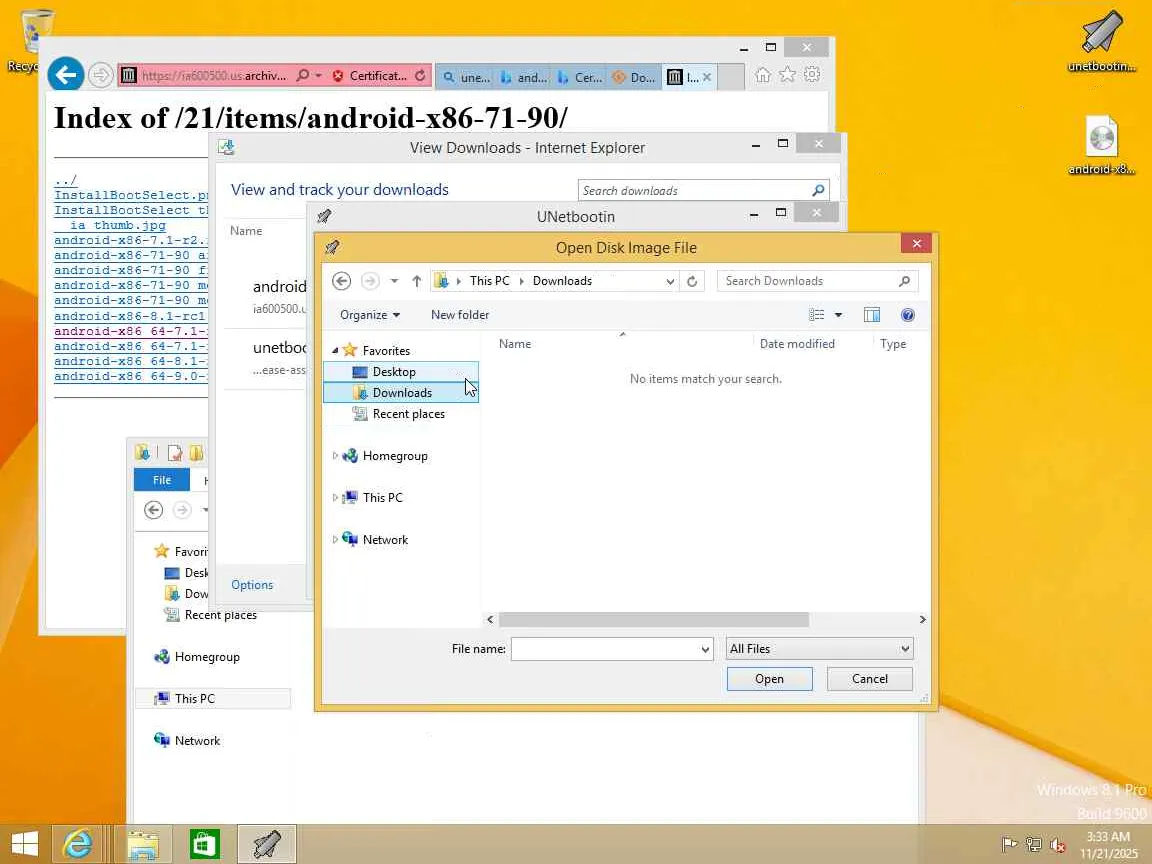Viewport: 1152px width, 864px height.
Task: Open File tab in File Explorer window
Action: 162,480
